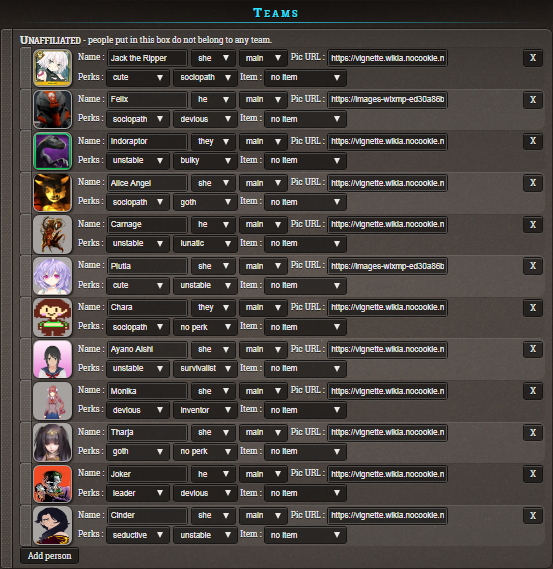Open the pronoun dropdown for Indoraptor

213,142
